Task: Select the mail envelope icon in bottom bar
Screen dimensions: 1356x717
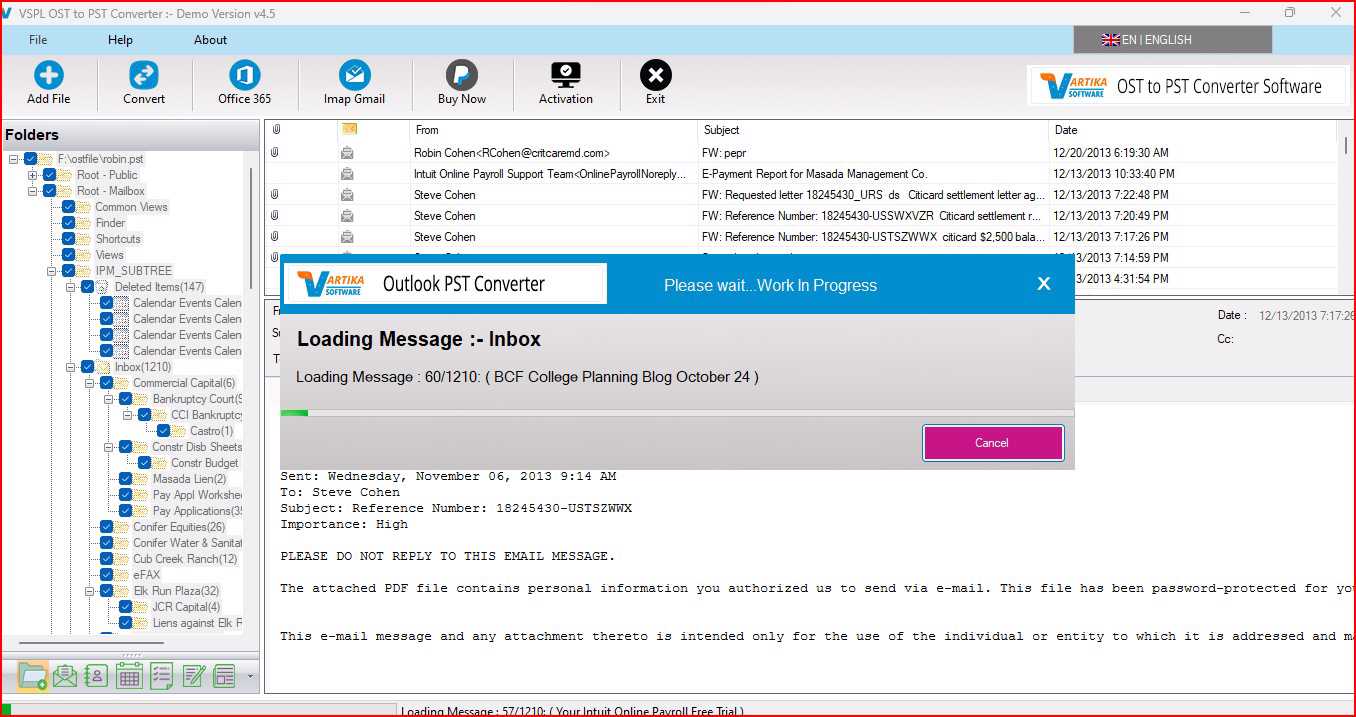Action: 65,676
